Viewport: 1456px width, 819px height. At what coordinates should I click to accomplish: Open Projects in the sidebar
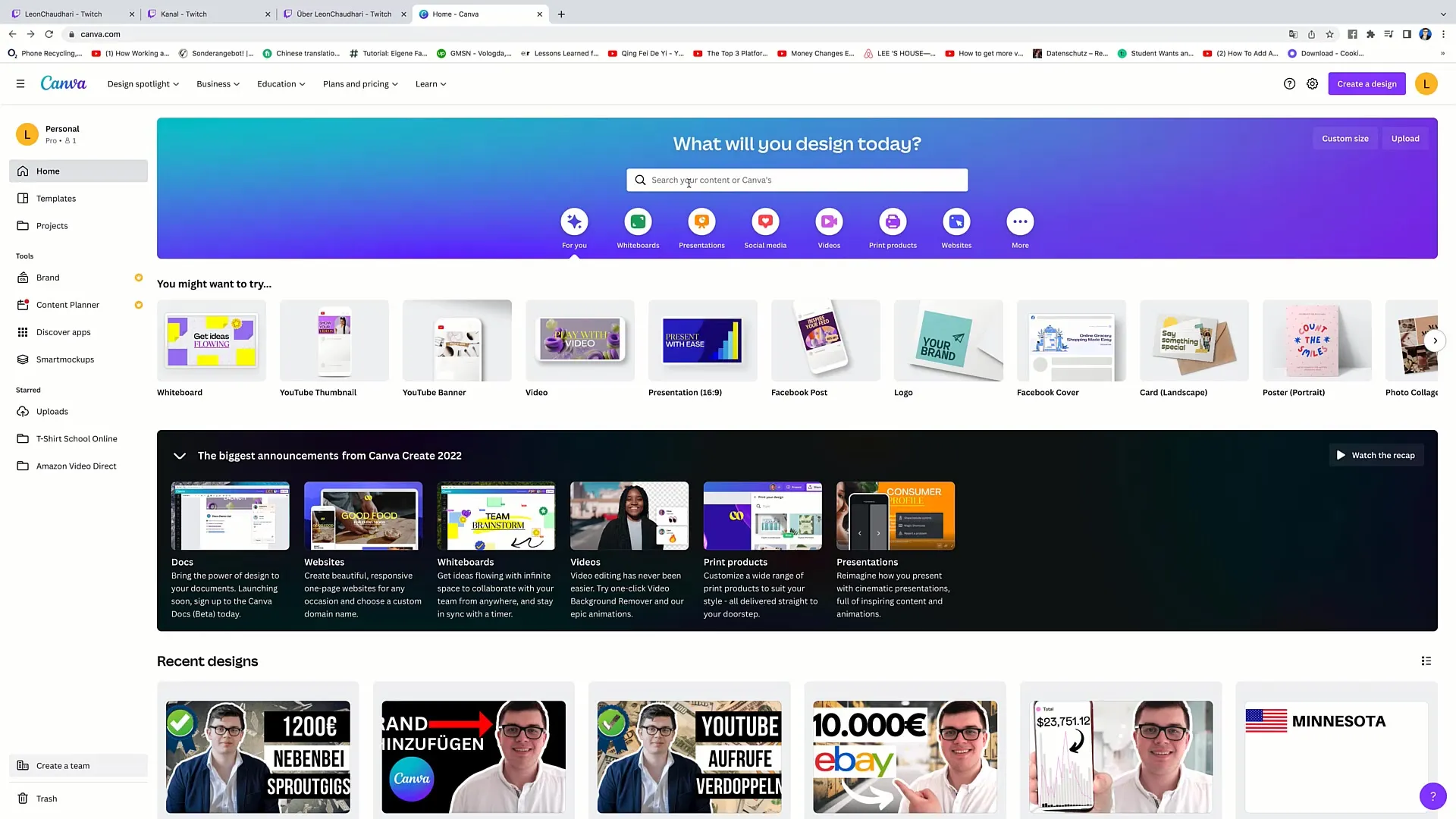click(x=78, y=226)
